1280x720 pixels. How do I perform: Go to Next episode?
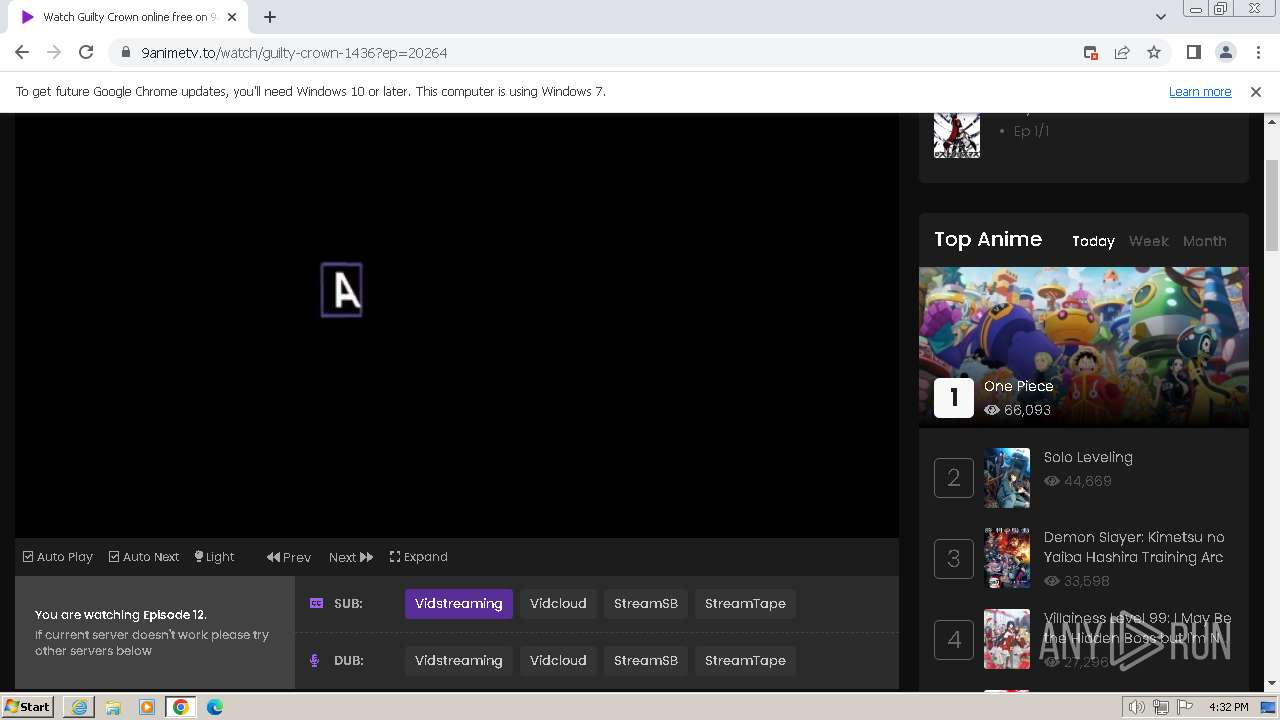coord(351,557)
